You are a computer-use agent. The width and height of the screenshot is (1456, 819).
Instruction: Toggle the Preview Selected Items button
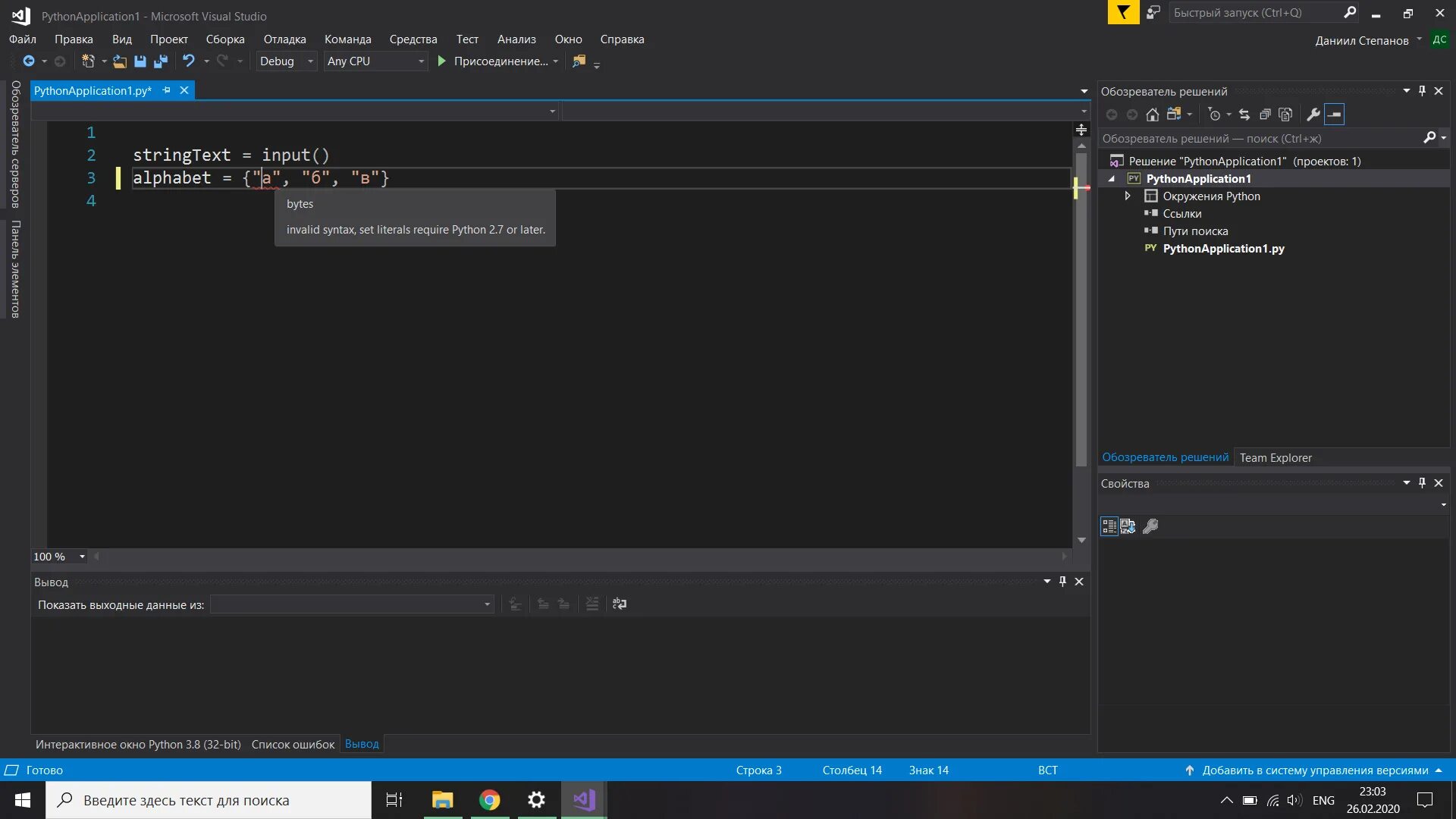(1335, 115)
